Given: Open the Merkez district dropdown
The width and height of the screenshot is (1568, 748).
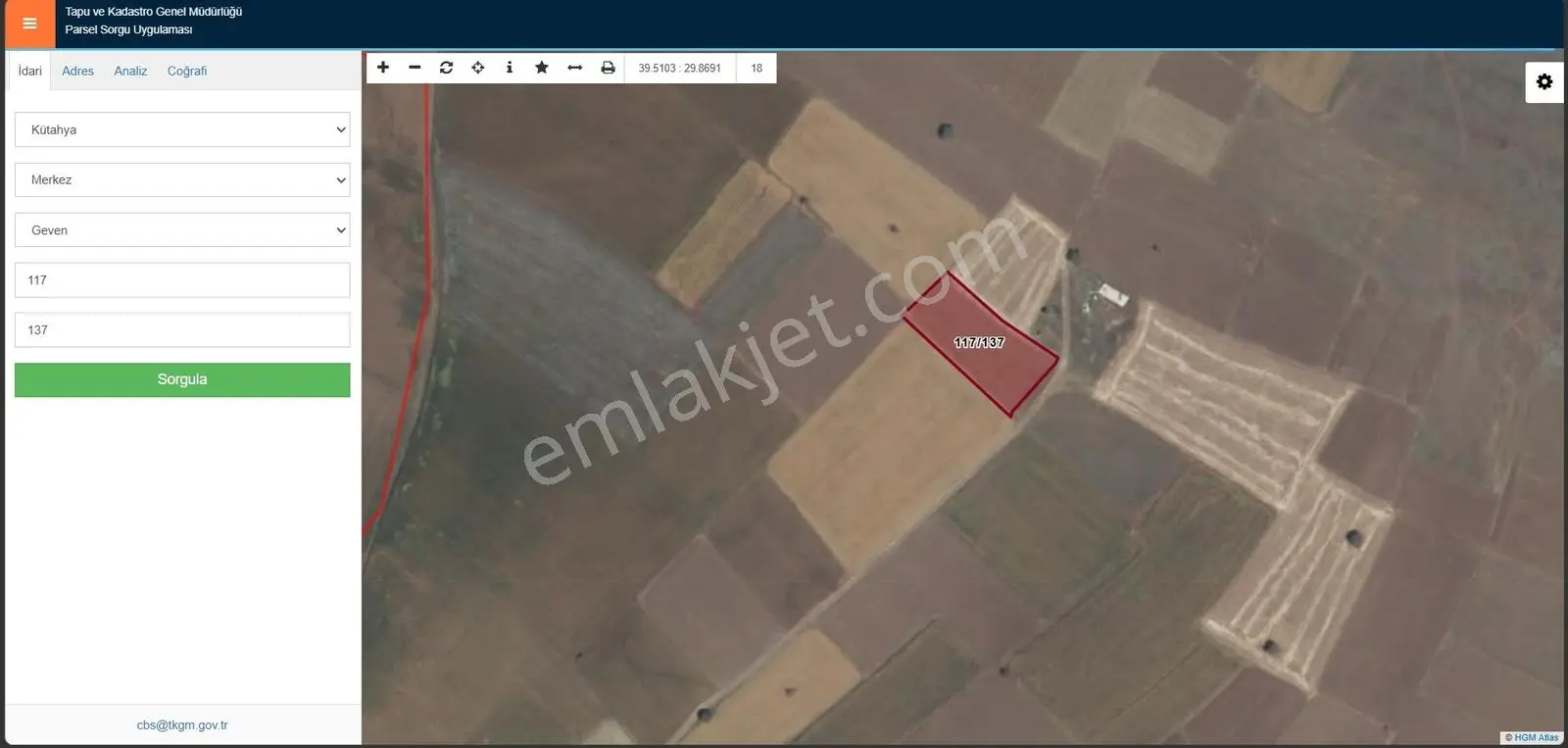Looking at the screenshot, I should tap(182, 179).
